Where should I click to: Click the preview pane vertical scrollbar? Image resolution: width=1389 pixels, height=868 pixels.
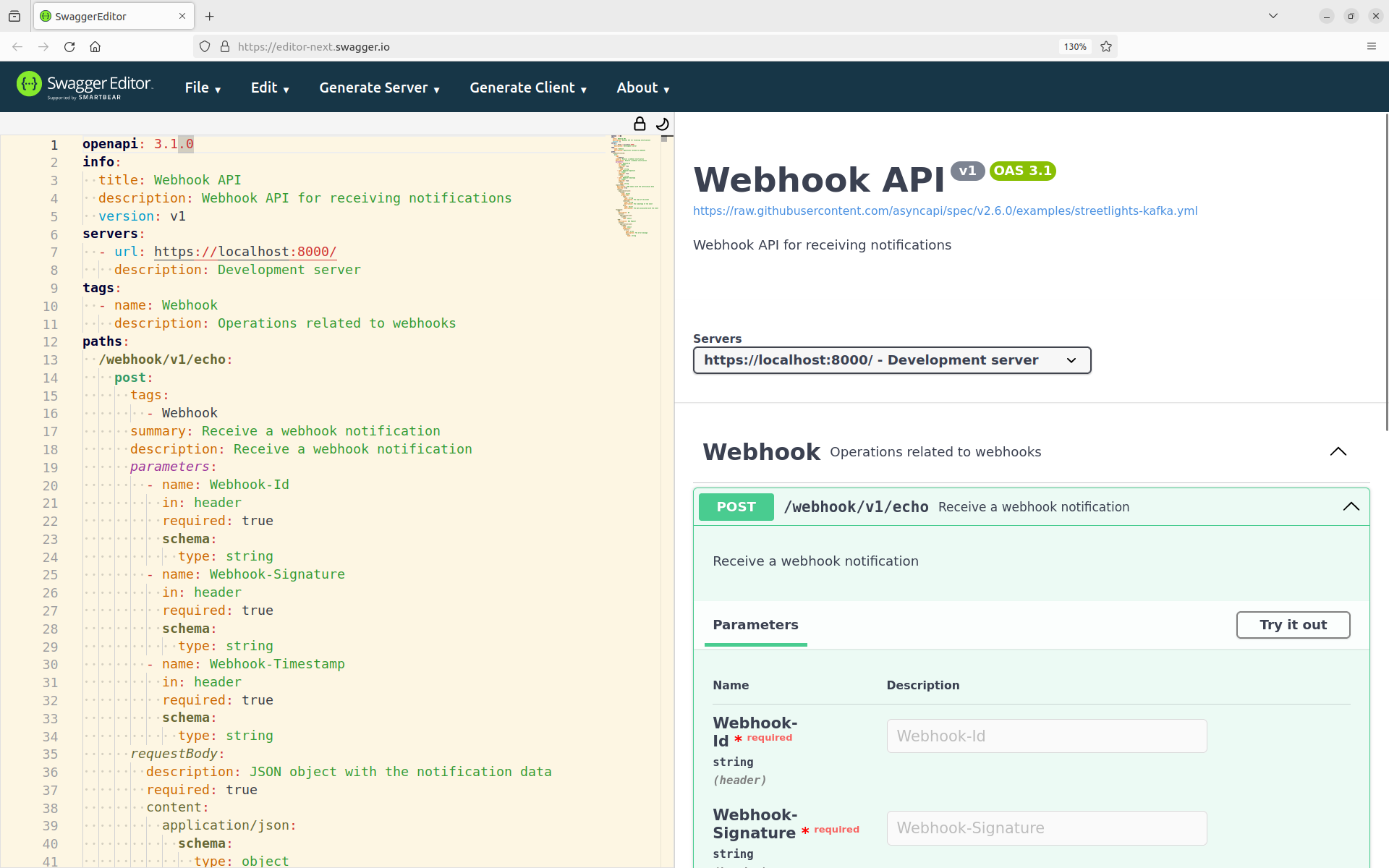pyautogui.click(x=1386, y=271)
